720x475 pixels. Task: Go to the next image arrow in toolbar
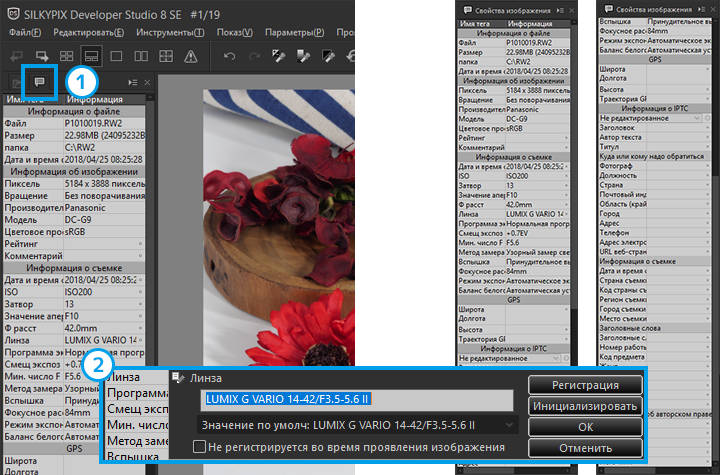42,57
